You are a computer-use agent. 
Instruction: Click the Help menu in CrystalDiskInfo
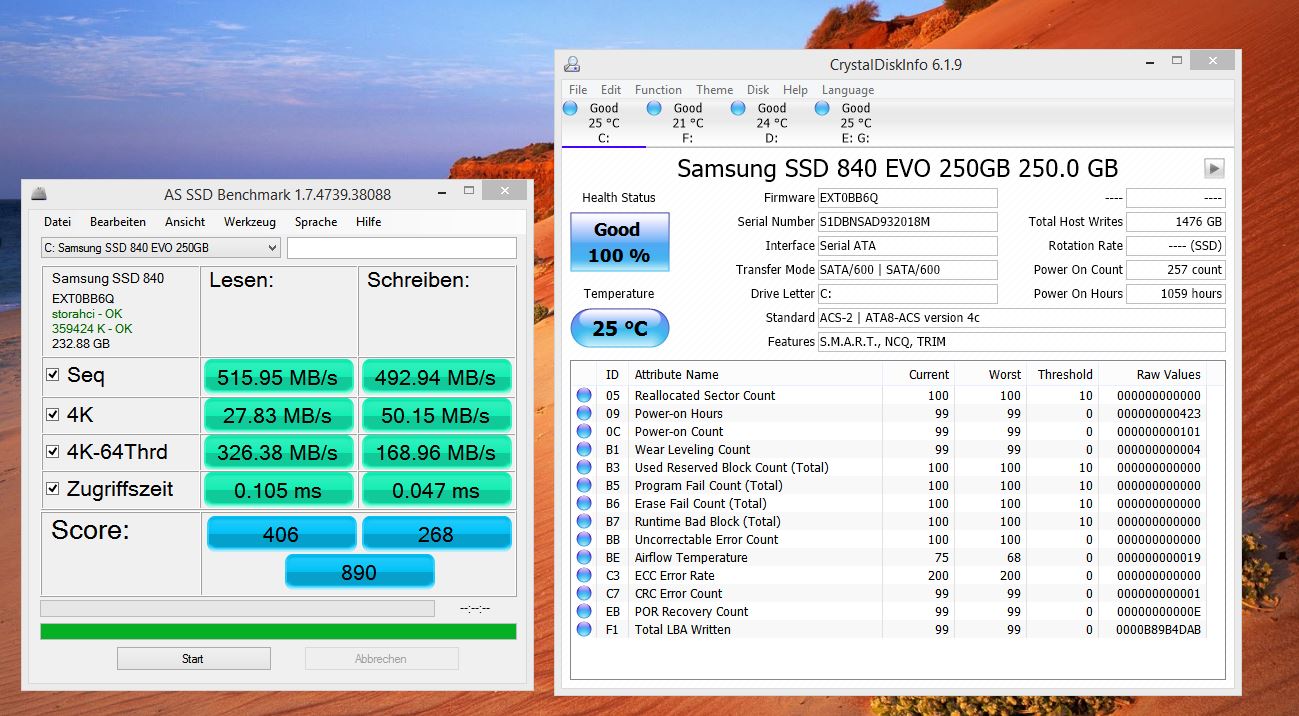[x=795, y=90]
